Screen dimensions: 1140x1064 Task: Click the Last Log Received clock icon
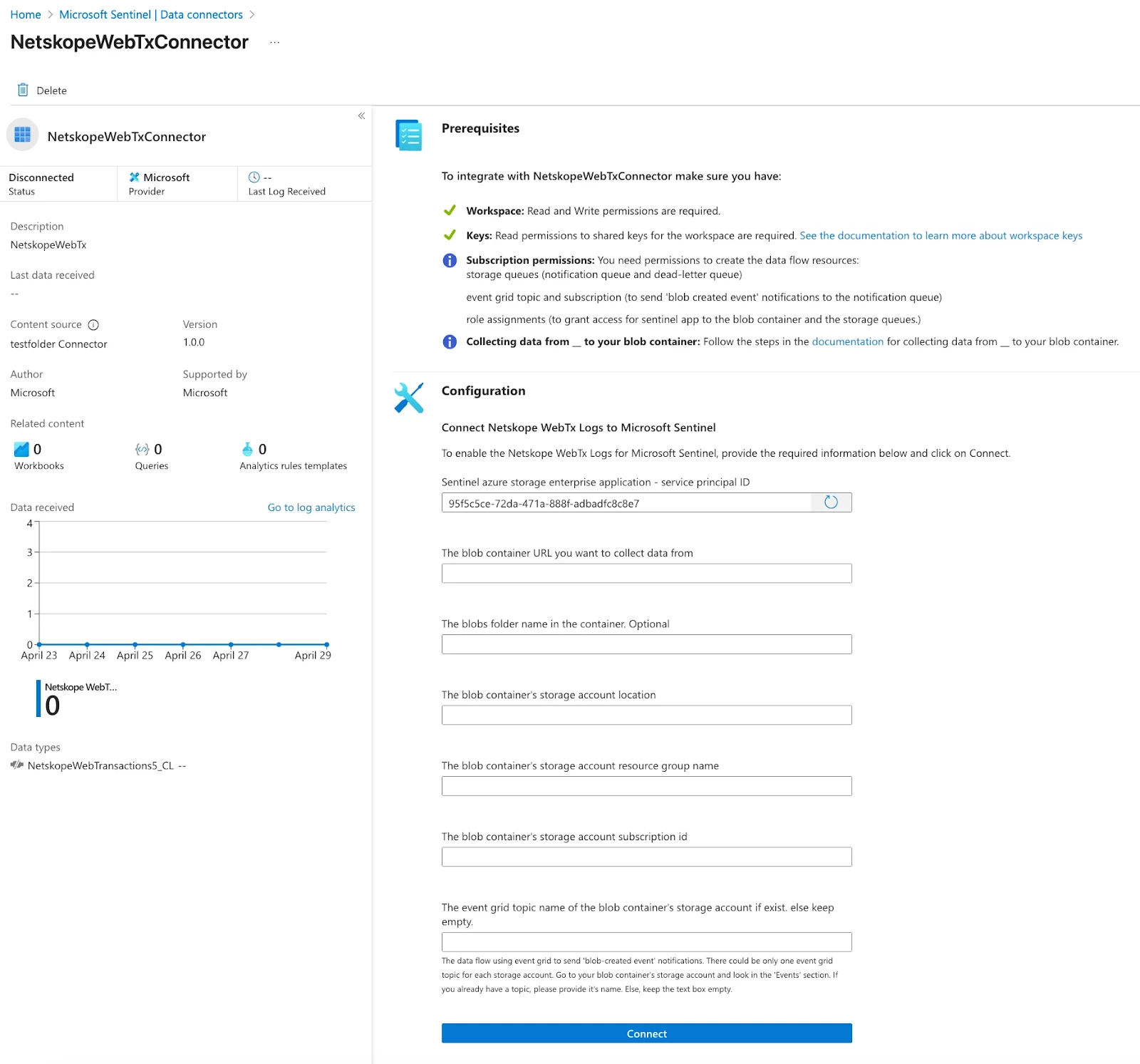[254, 177]
